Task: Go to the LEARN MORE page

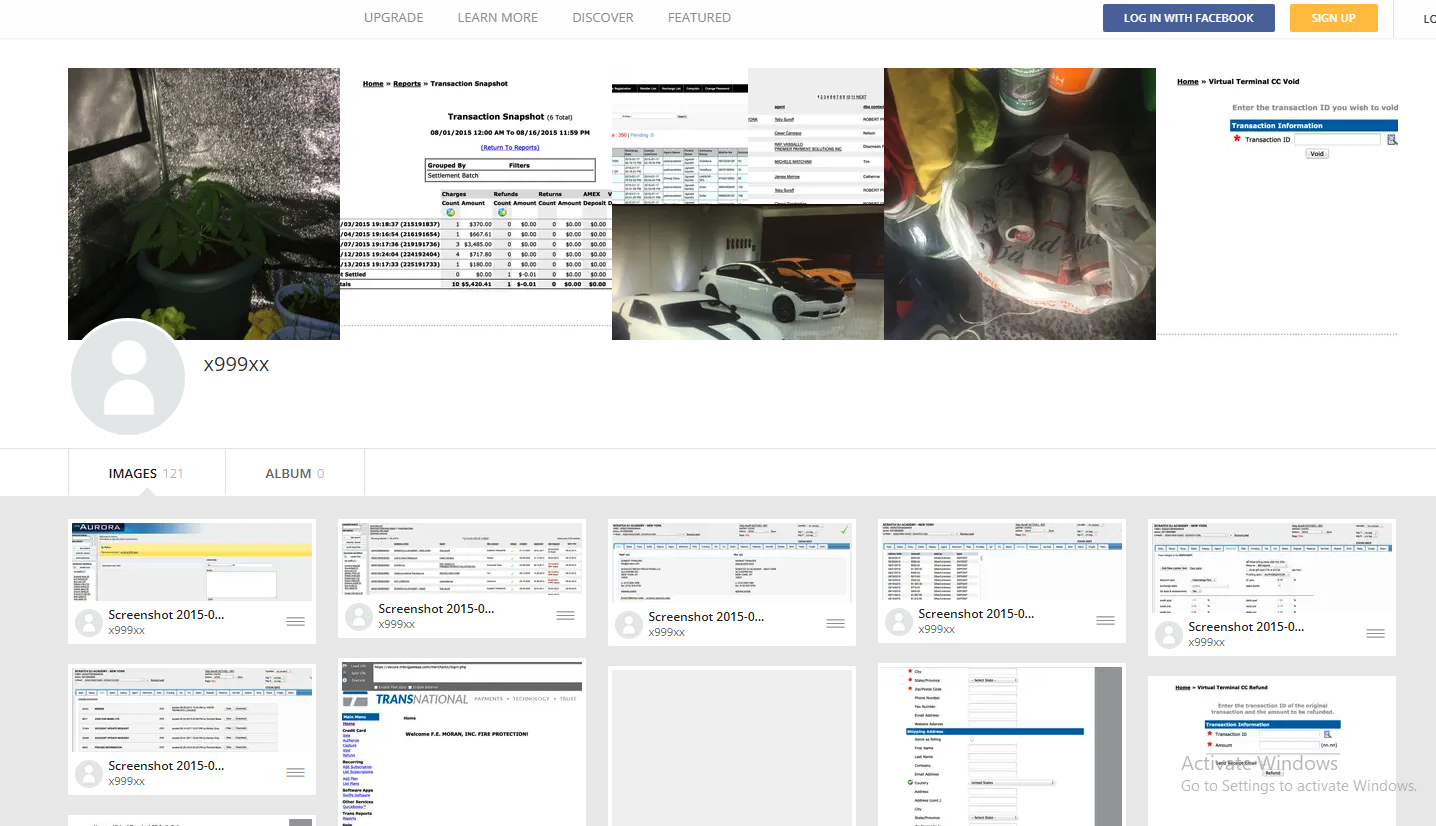Action: [497, 18]
